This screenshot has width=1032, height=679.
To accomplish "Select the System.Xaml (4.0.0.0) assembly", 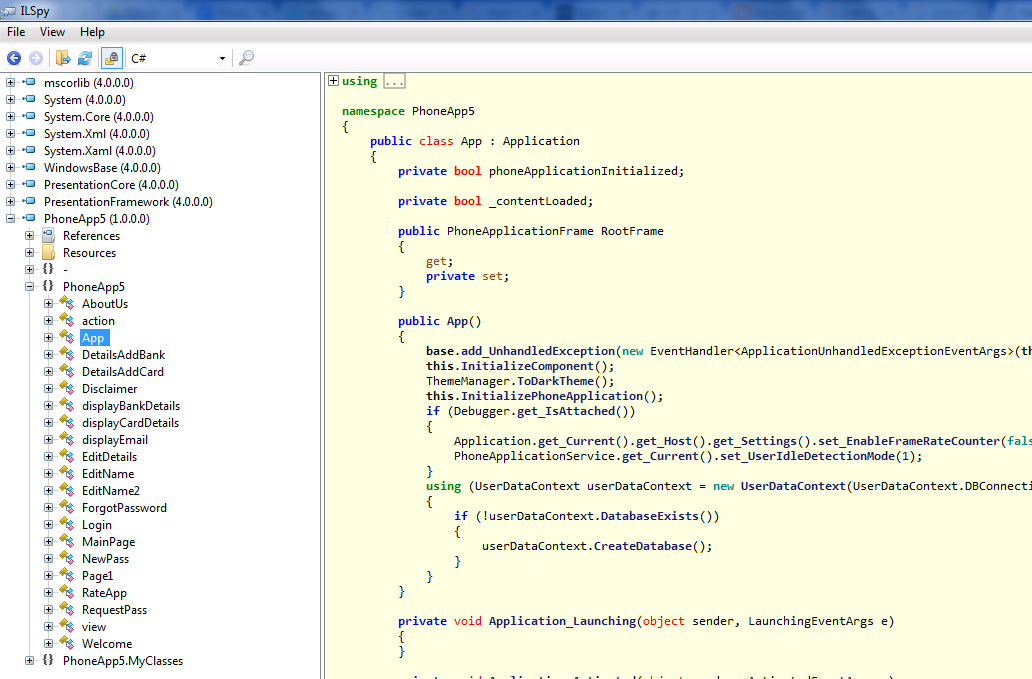I will [99, 151].
